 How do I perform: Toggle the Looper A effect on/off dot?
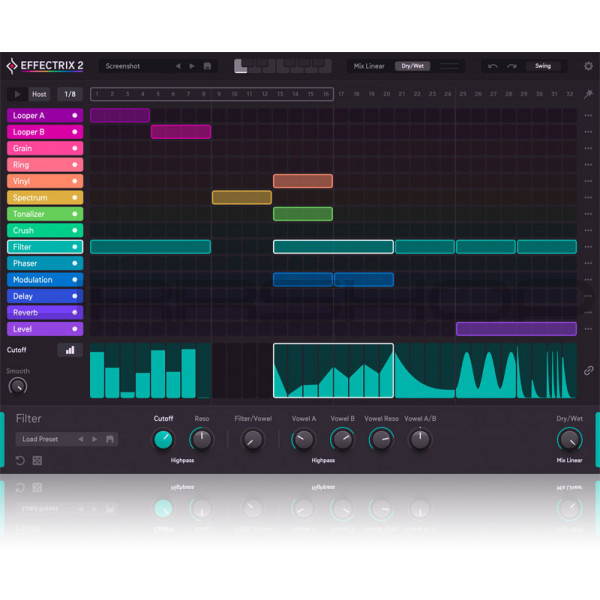pos(74,116)
